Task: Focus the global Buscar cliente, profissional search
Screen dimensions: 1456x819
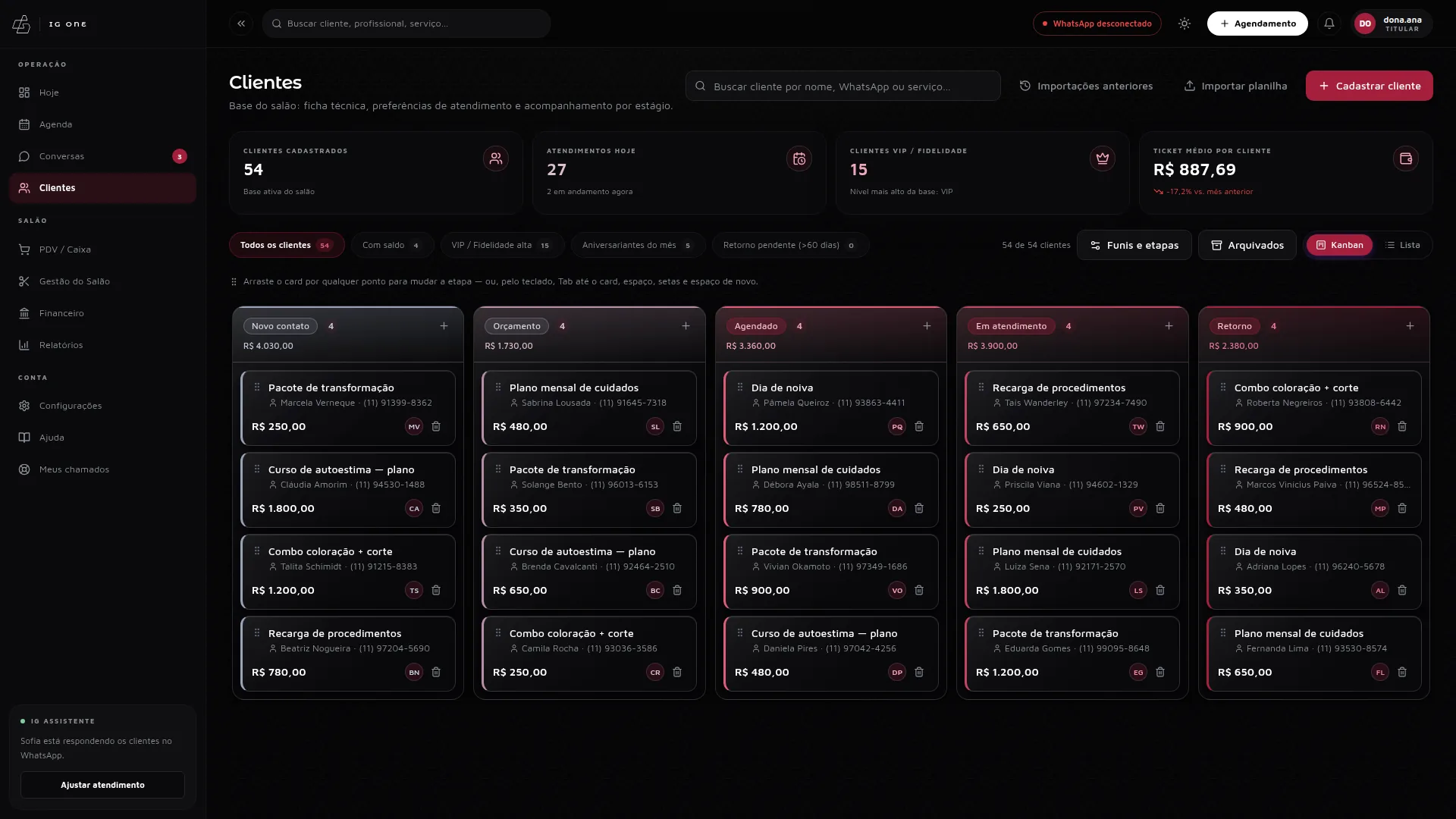Action: click(406, 24)
